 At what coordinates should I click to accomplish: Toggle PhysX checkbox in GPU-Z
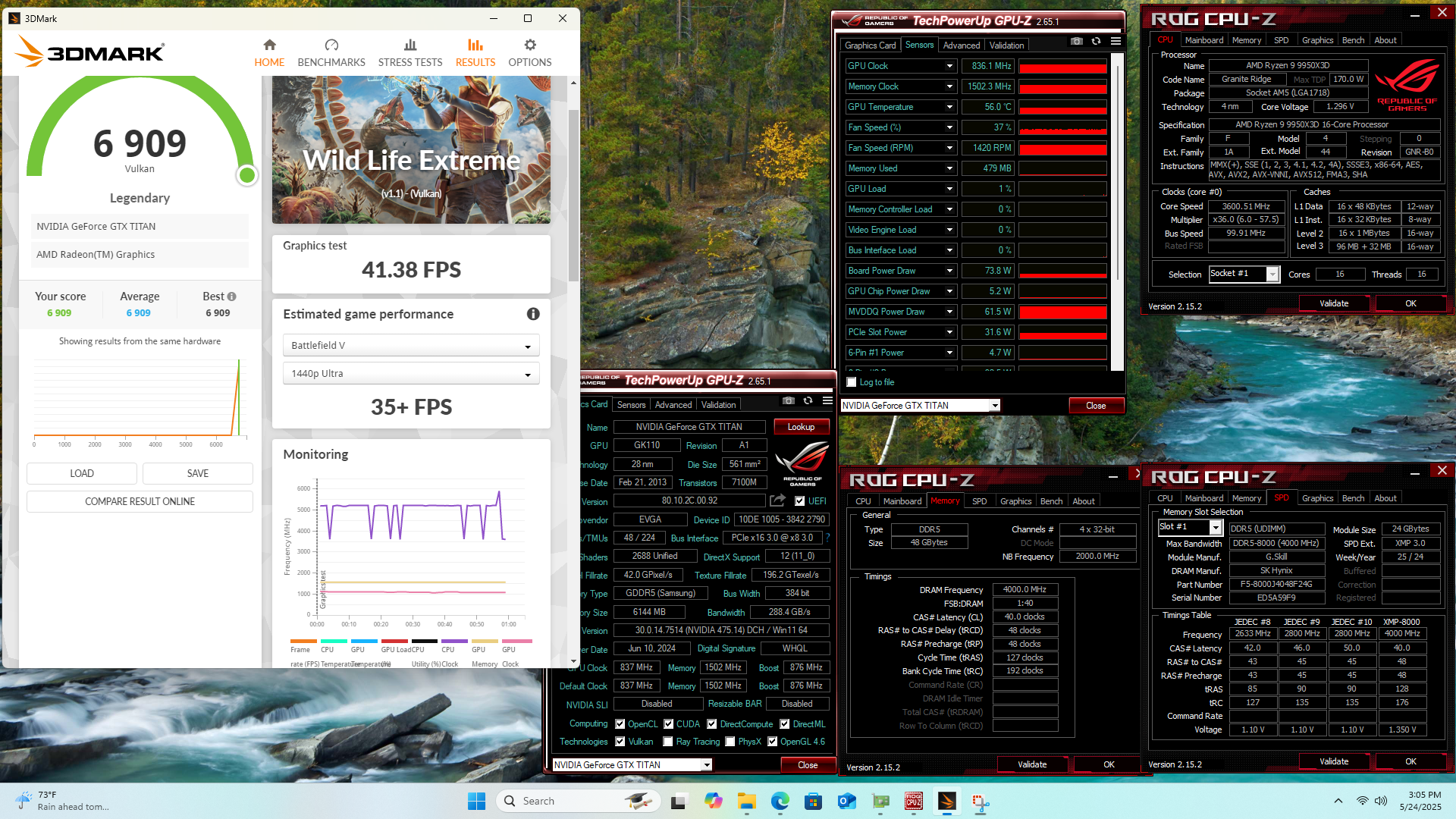730,742
